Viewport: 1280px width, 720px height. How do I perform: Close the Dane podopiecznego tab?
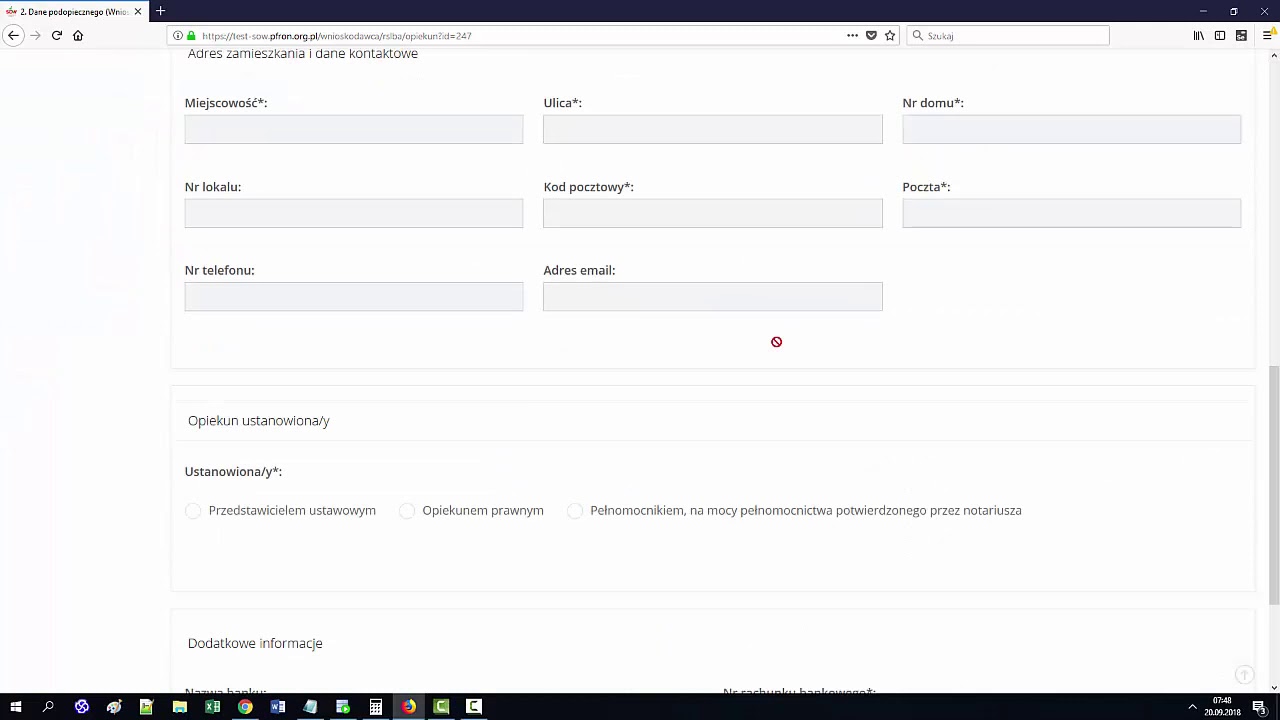[138, 12]
